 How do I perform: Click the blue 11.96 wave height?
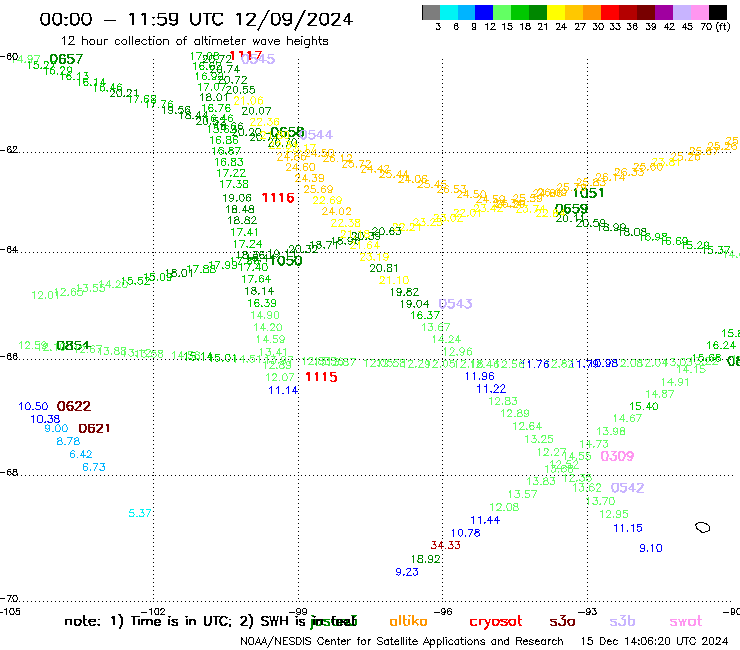479,376
